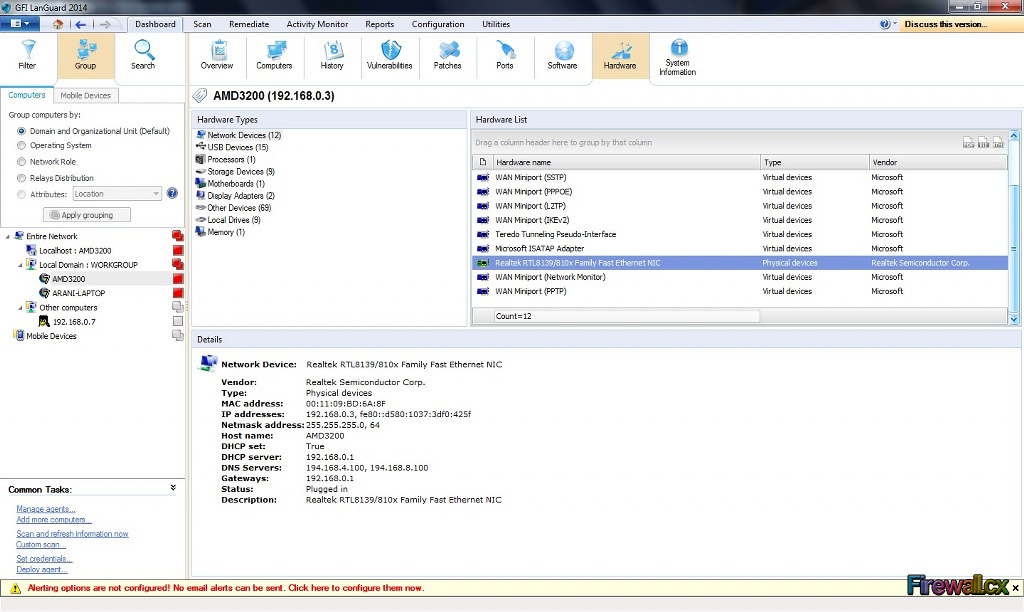Viewport: 1024px width, 612px height.
Task: Switch to the Computers tab
Action: (27, 95)
